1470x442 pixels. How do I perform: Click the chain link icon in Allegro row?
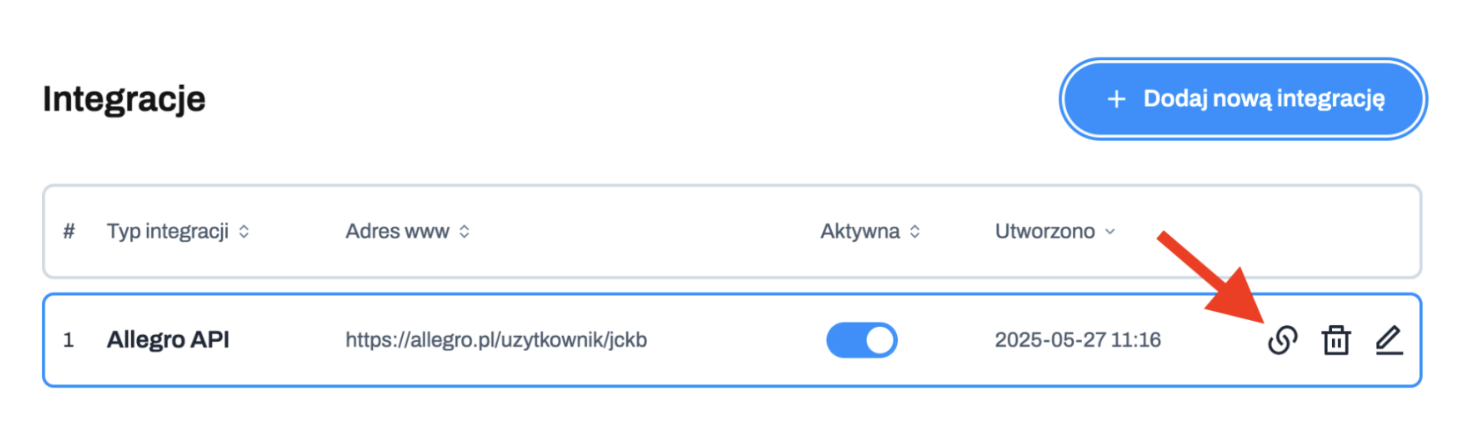pos(1282,340)
